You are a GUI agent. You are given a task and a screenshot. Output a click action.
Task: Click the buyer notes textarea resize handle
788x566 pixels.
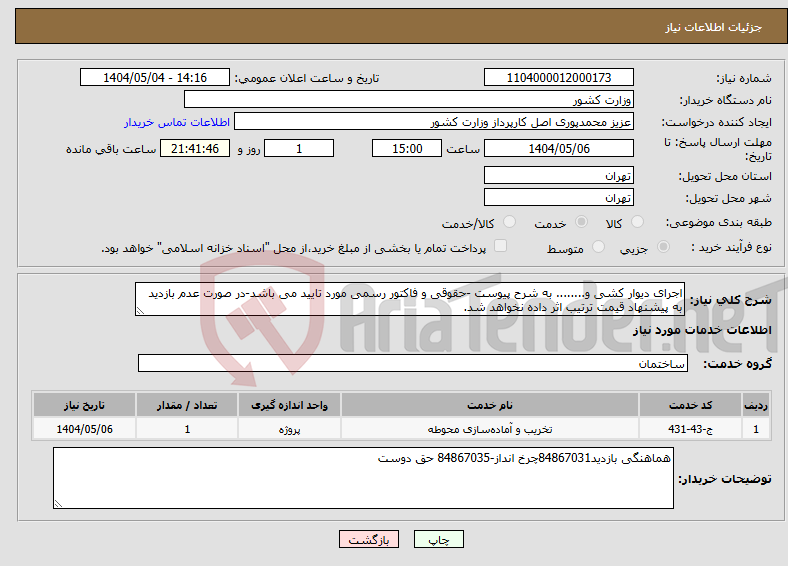coord(58,503)
